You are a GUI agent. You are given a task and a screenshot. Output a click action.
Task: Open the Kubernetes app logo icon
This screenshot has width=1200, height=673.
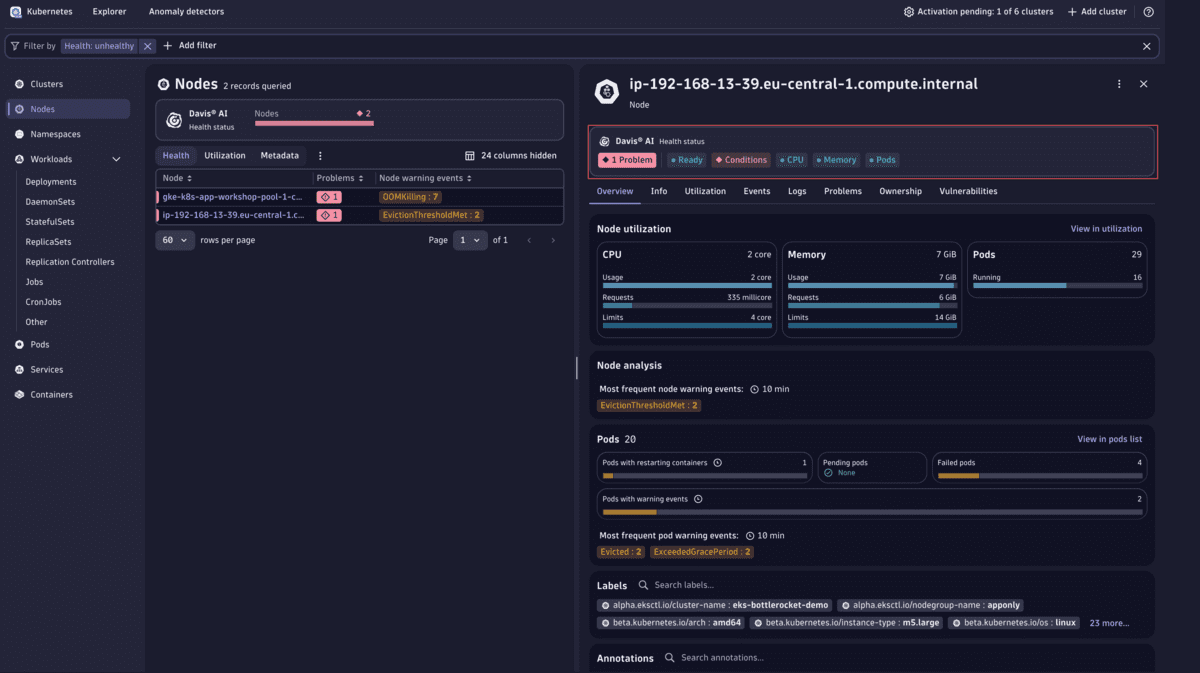(x=15, y=12)
